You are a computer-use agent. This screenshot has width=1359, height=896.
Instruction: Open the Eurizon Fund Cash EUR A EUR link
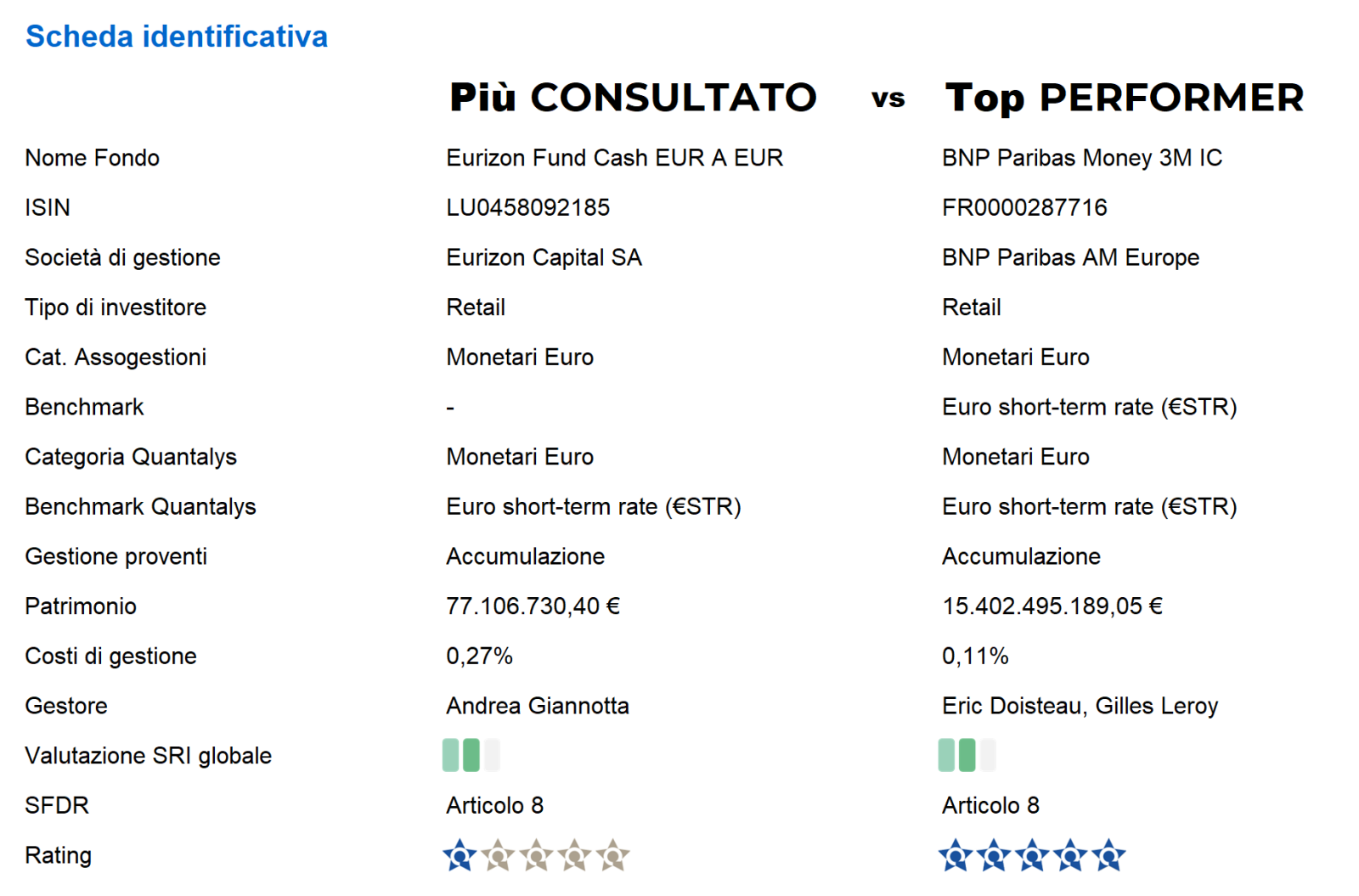click(614, 158)
